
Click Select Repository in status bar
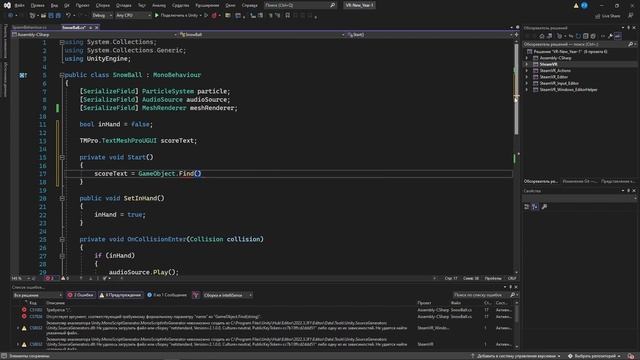[594, 356]
